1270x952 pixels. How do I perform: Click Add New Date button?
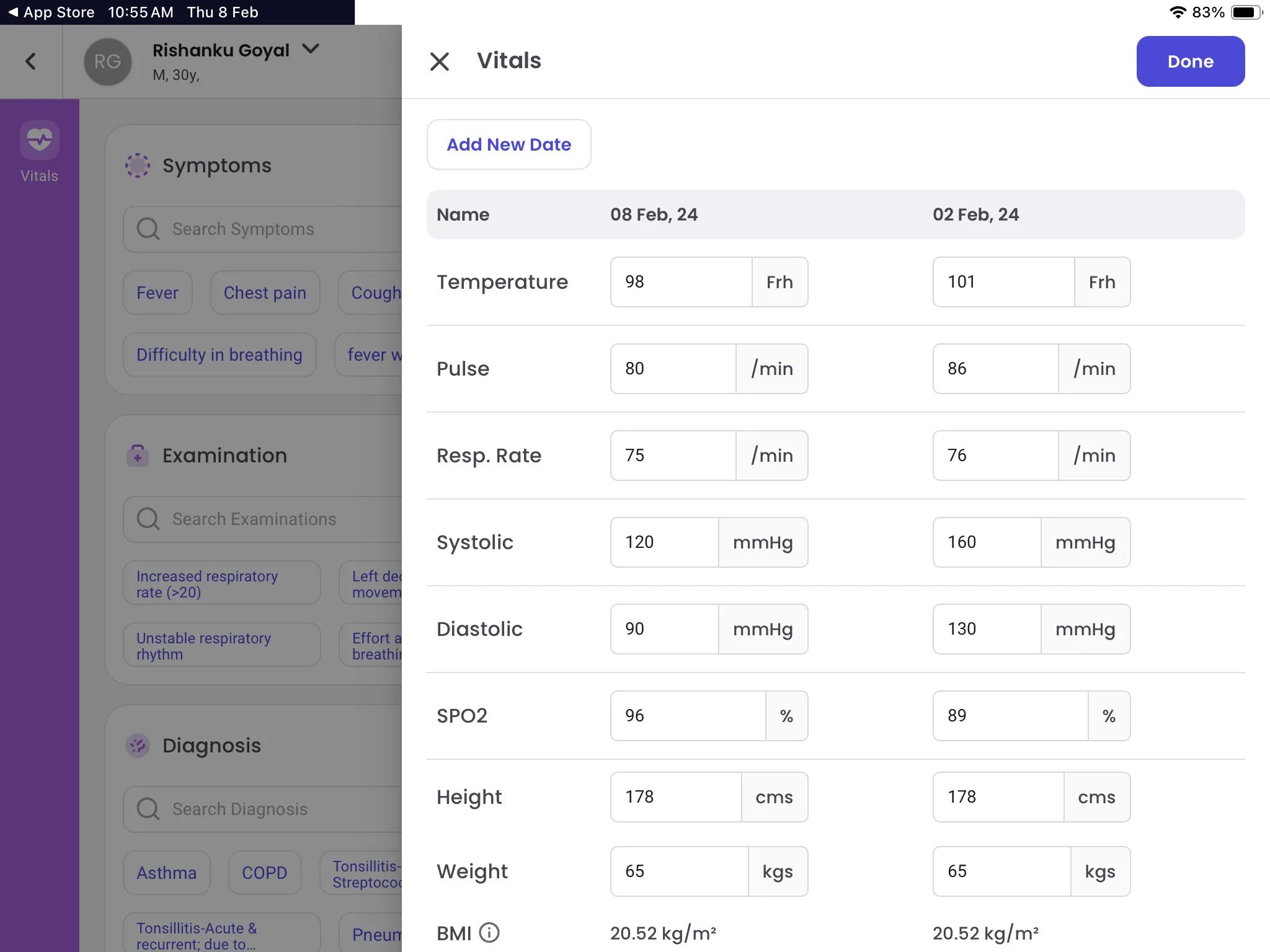tap(508, 144)
